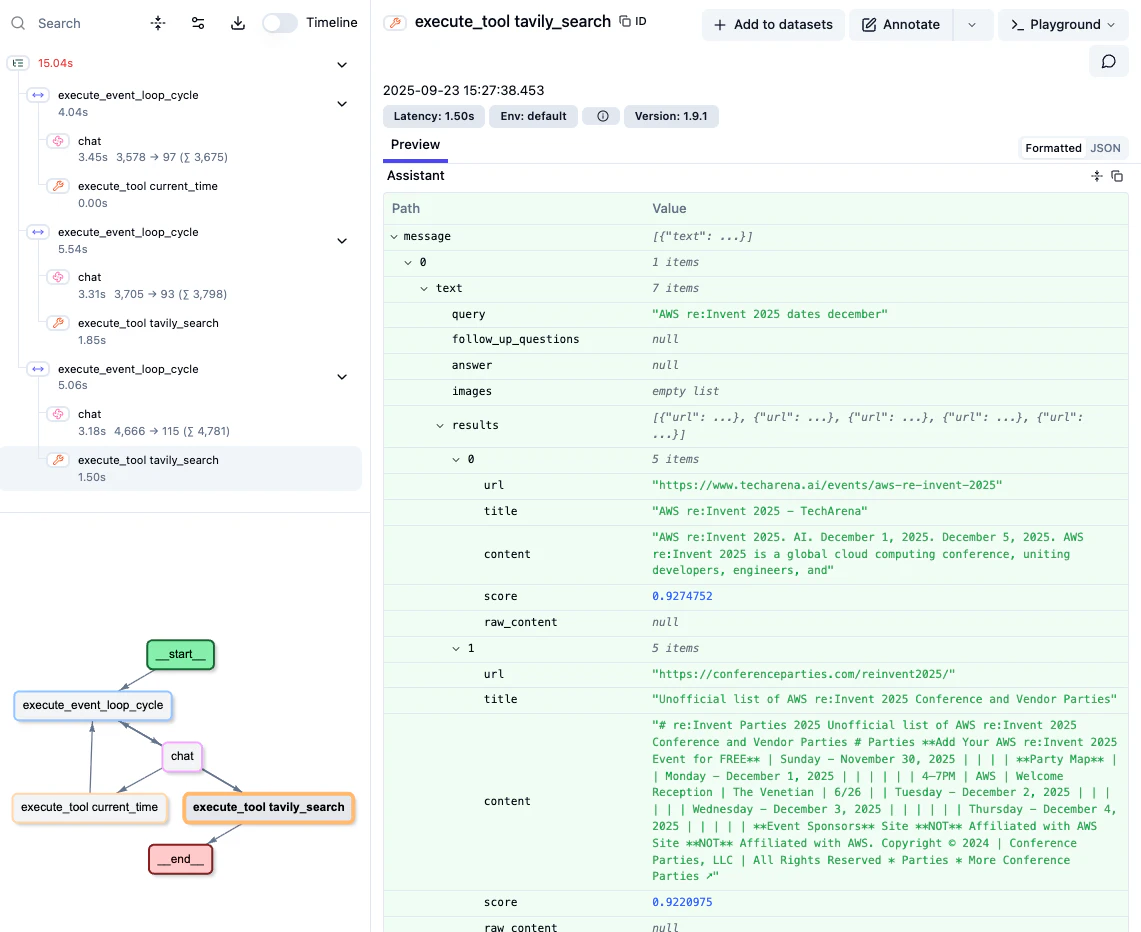Select the Formatted view
The height and width of the screenshot is (932, 1141).
[1053, 148]
